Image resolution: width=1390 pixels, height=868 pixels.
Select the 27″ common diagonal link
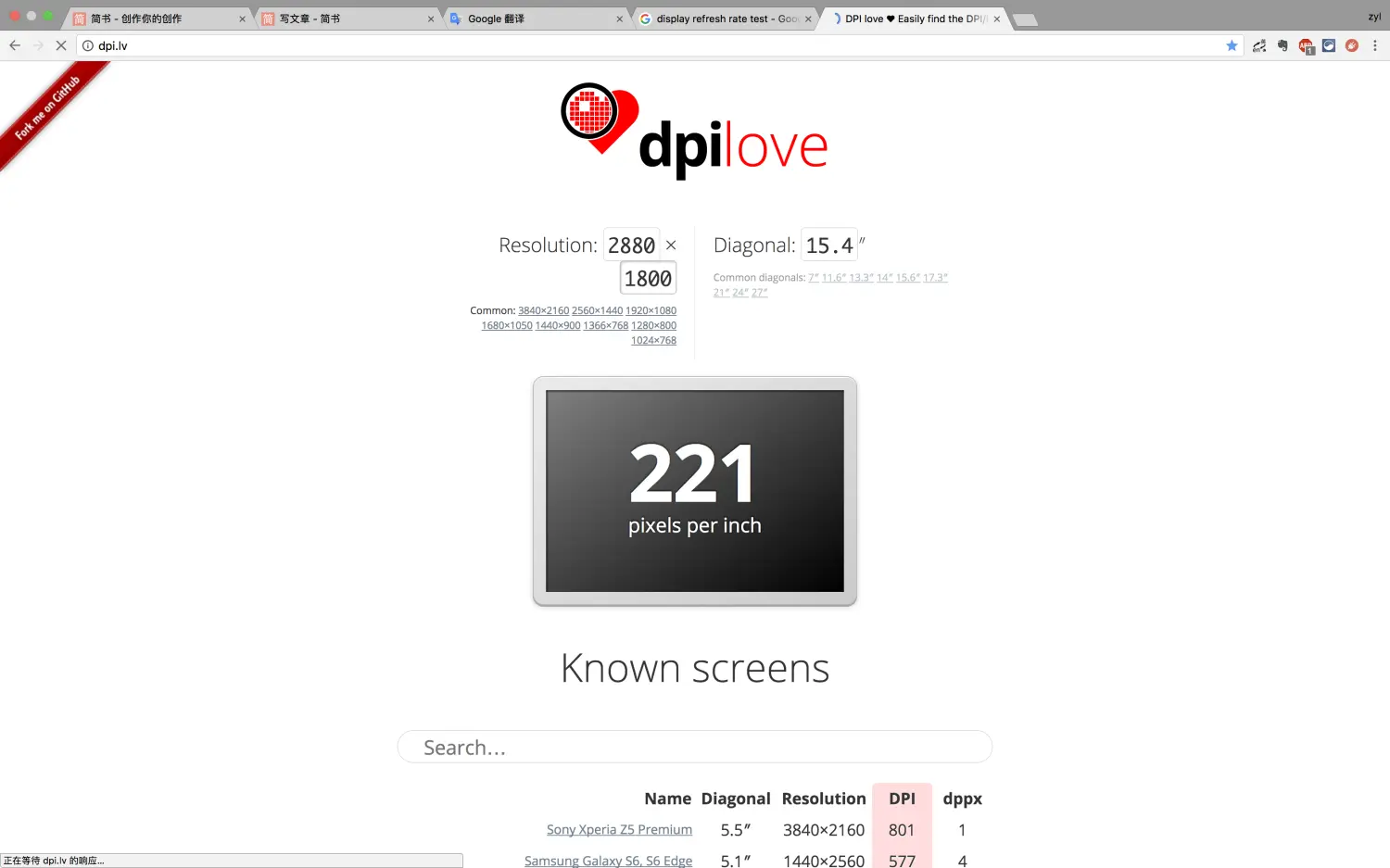(x=760, y=292)
